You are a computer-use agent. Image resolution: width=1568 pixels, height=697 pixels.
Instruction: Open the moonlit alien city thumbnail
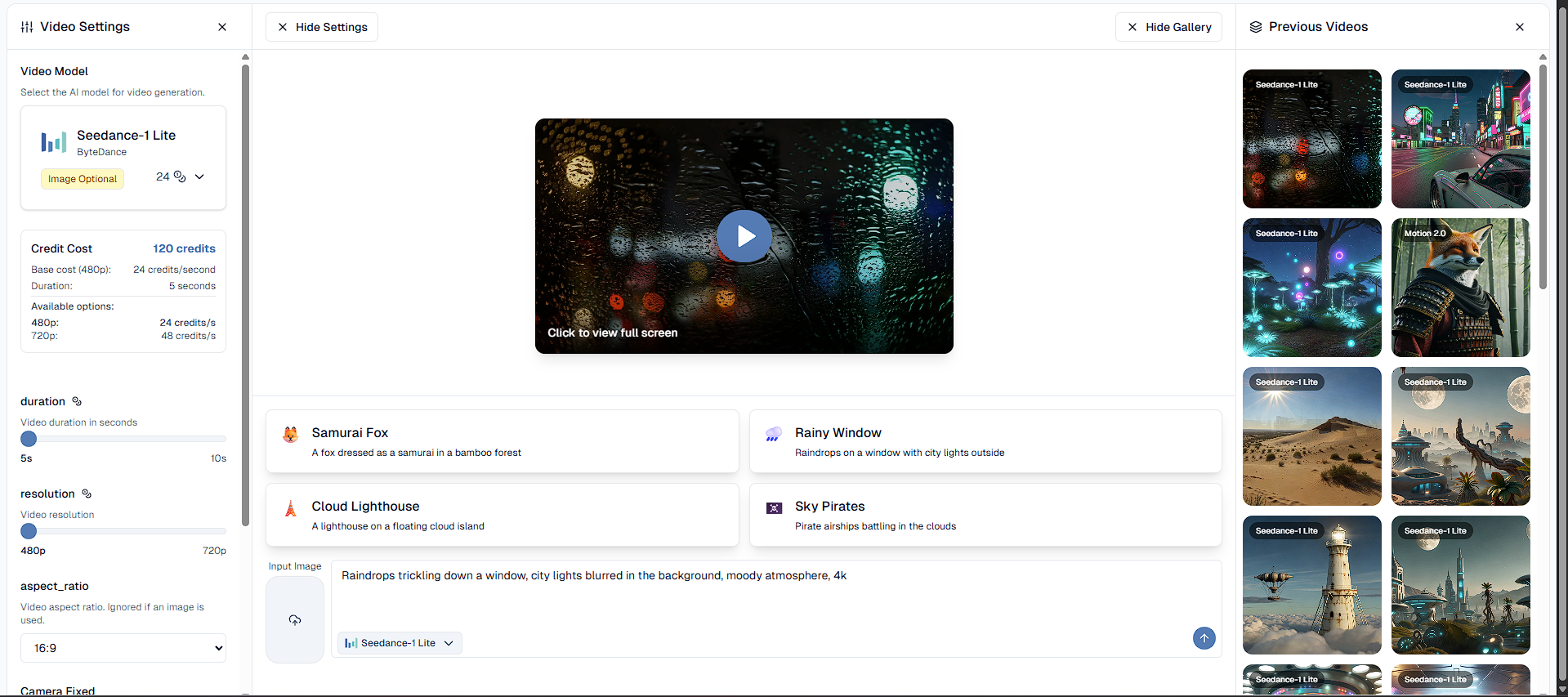(1461, 436)
